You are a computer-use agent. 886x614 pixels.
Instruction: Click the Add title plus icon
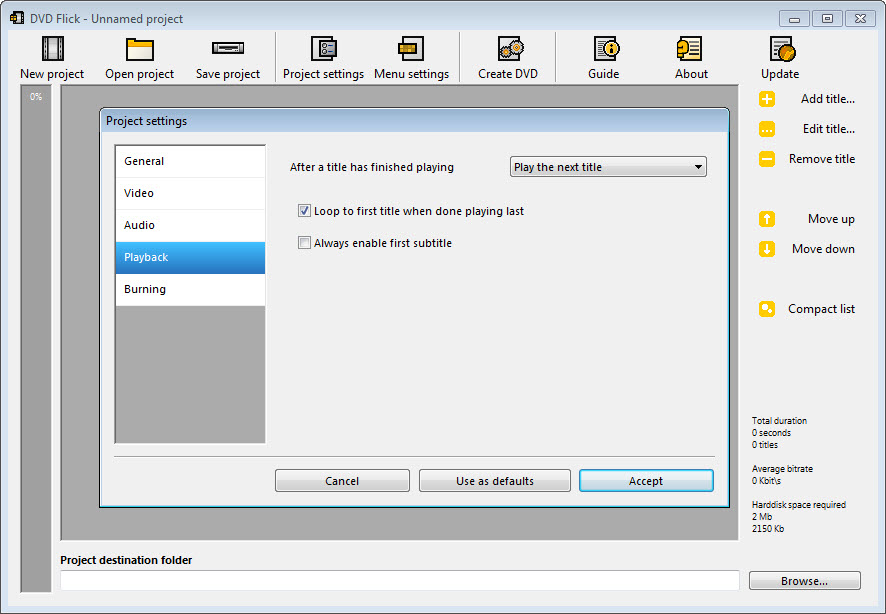(x=767, y=99)
